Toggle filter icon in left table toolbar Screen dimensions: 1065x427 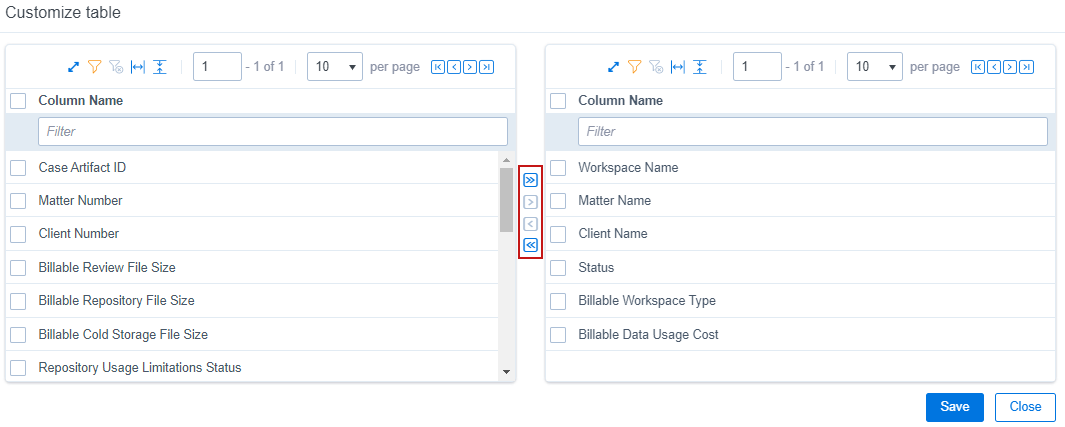pyautogui.click(x=95, y=67)
